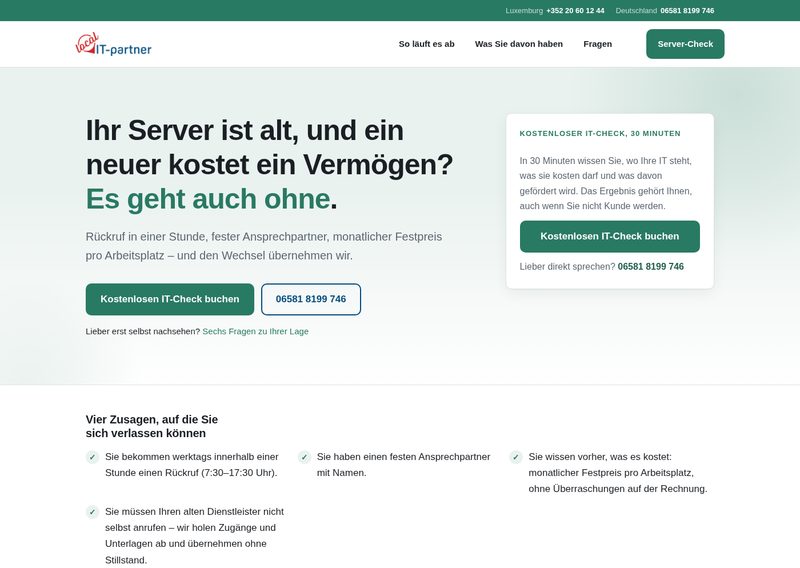Click the local IT-partner logo
Viewport: 800px width, 568px height.
click(x=113, y=44)
